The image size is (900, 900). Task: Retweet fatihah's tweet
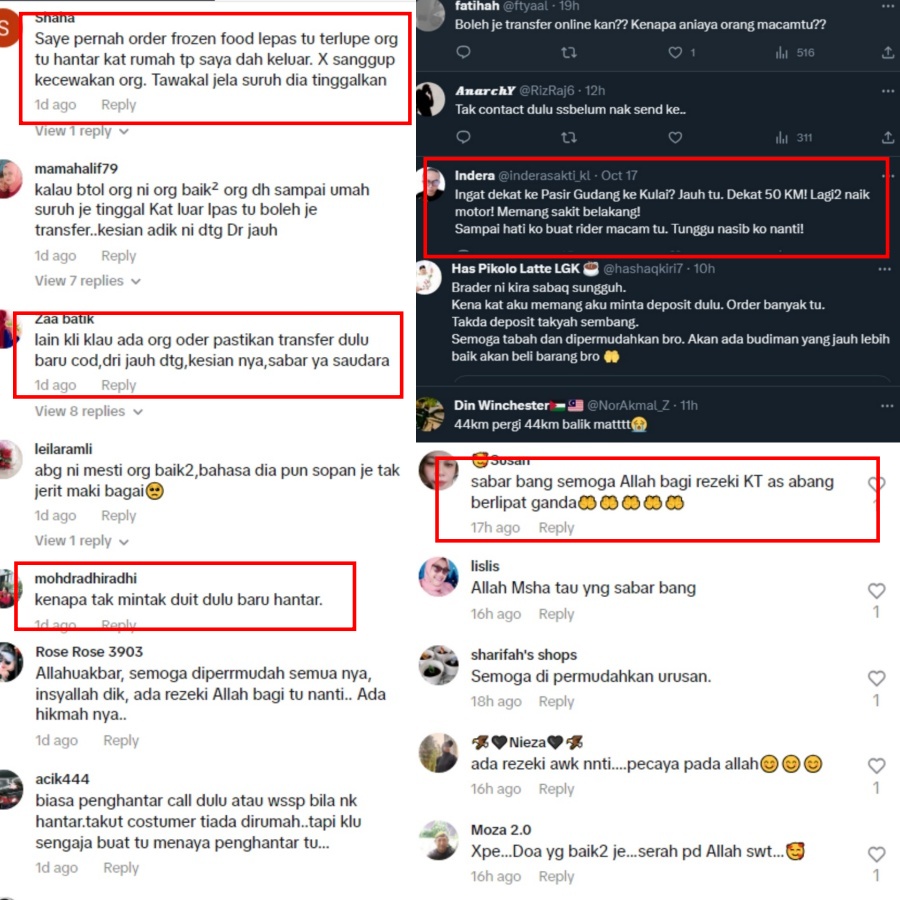[x=569, y=53]
